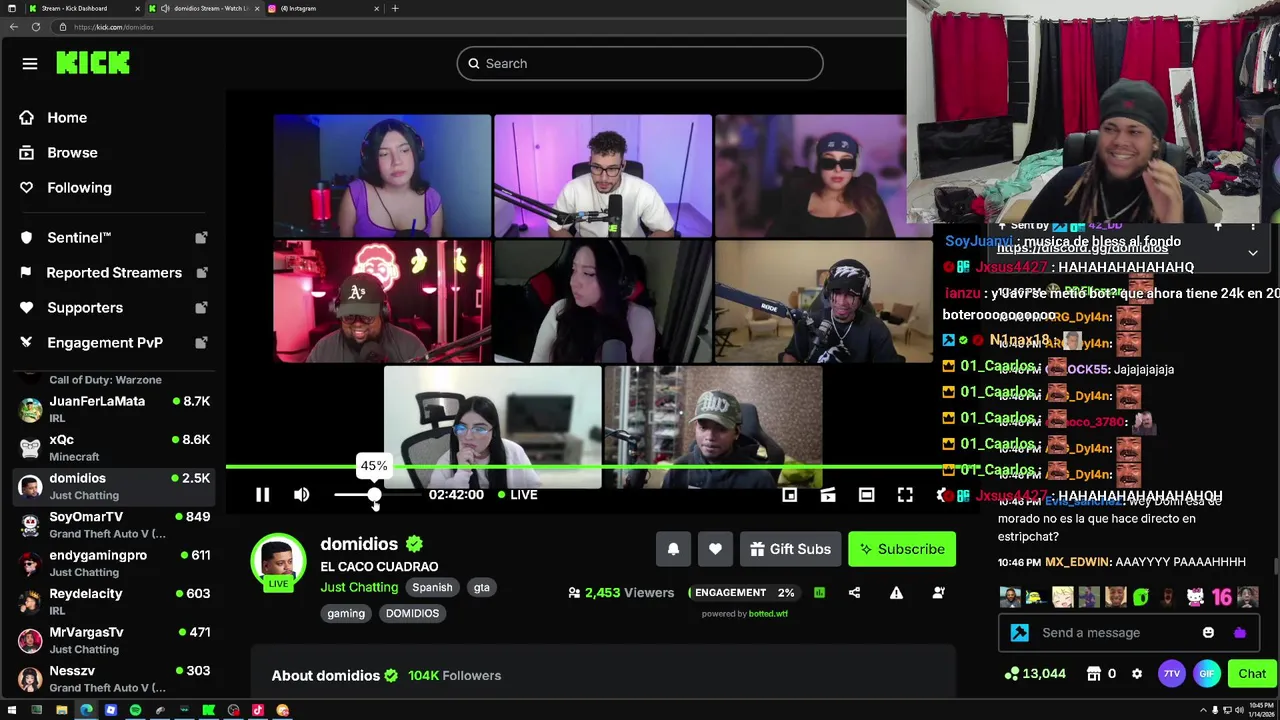The height and width of the screenshot is (720, 1280).
Task: Select the Spanish tag
Action: 432,588
